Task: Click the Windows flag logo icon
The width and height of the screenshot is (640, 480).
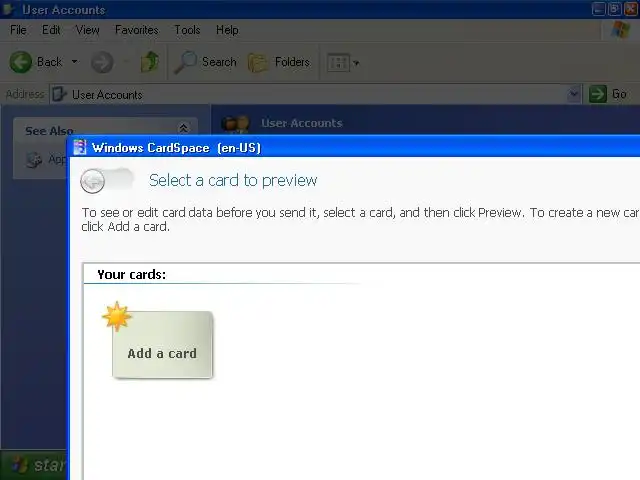Action: pyautogui.click(x=620, y=29)
